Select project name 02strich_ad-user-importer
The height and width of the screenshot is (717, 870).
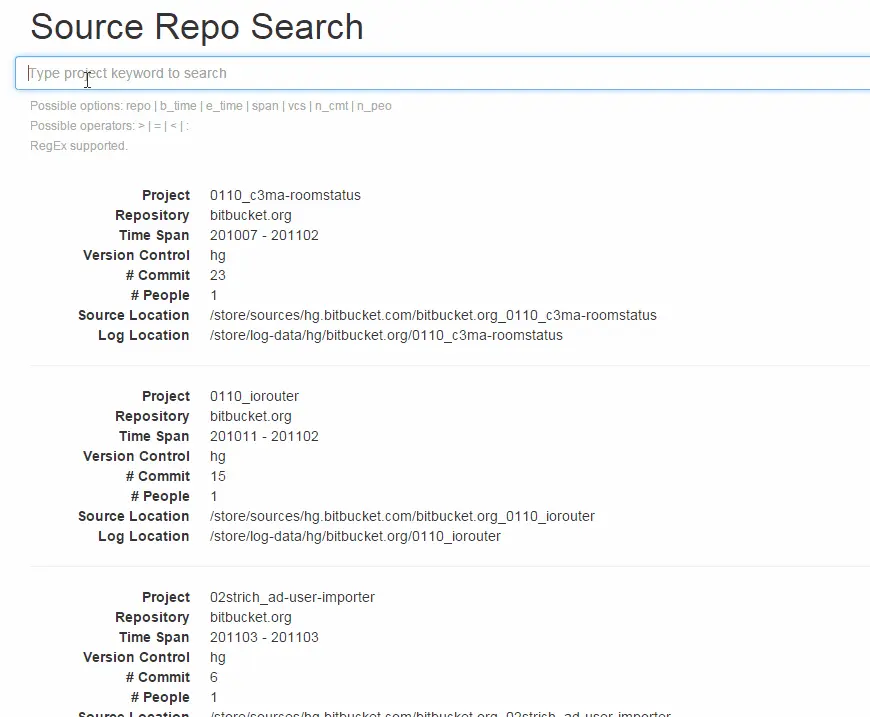pyautogui.click(x=292, y=597)
